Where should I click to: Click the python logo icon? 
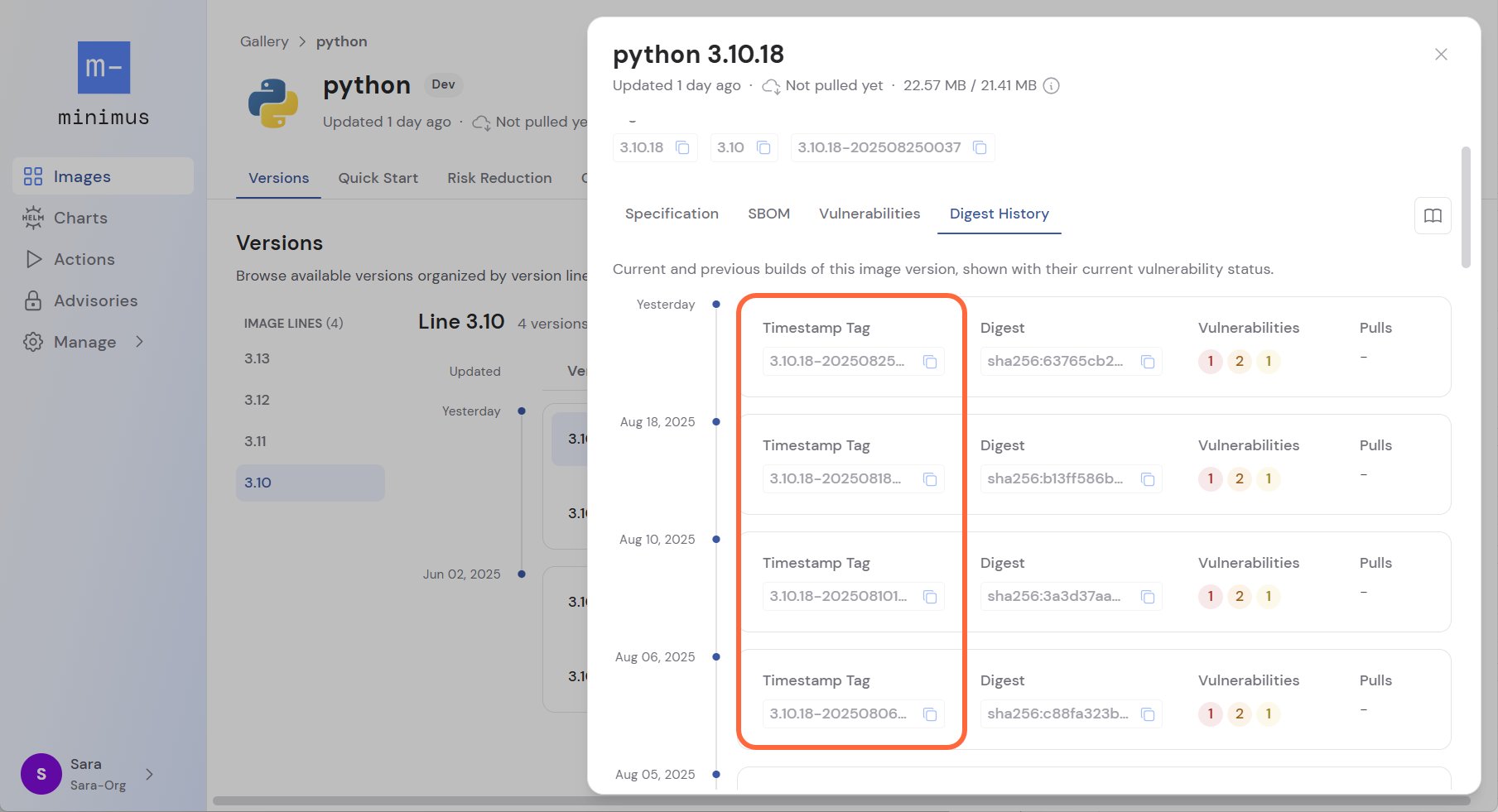tap(273, 103)
